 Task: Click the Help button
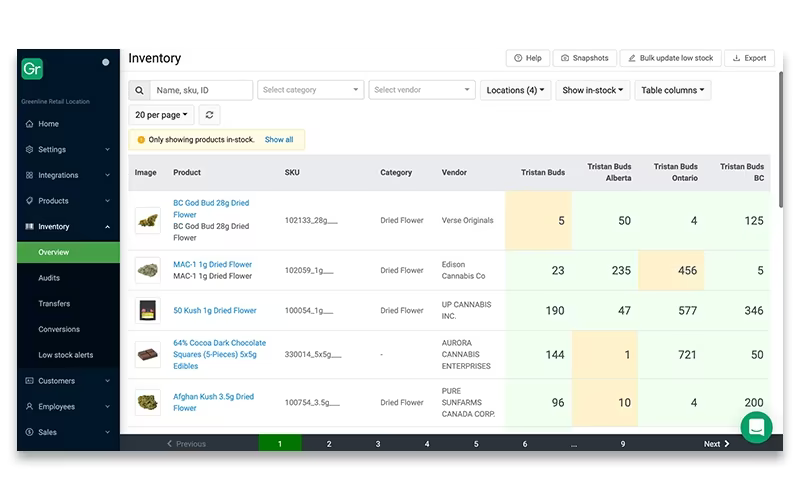point(528,58)
